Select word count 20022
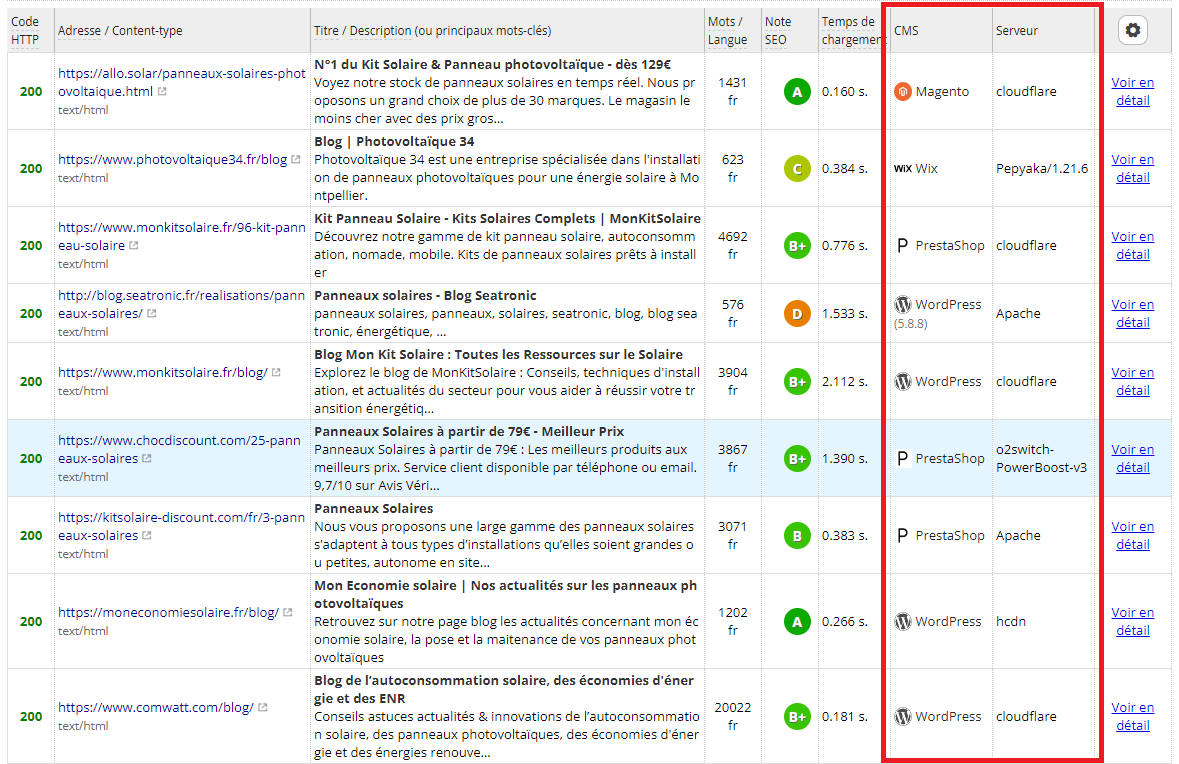Screen dimensions: 1179x764 click(x=732, y=707)
